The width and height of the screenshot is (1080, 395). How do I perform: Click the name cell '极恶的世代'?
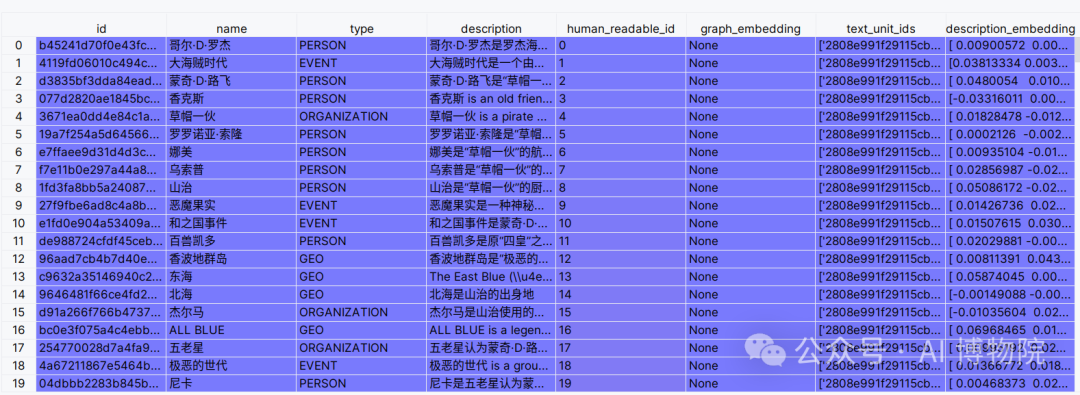[231, 365]
